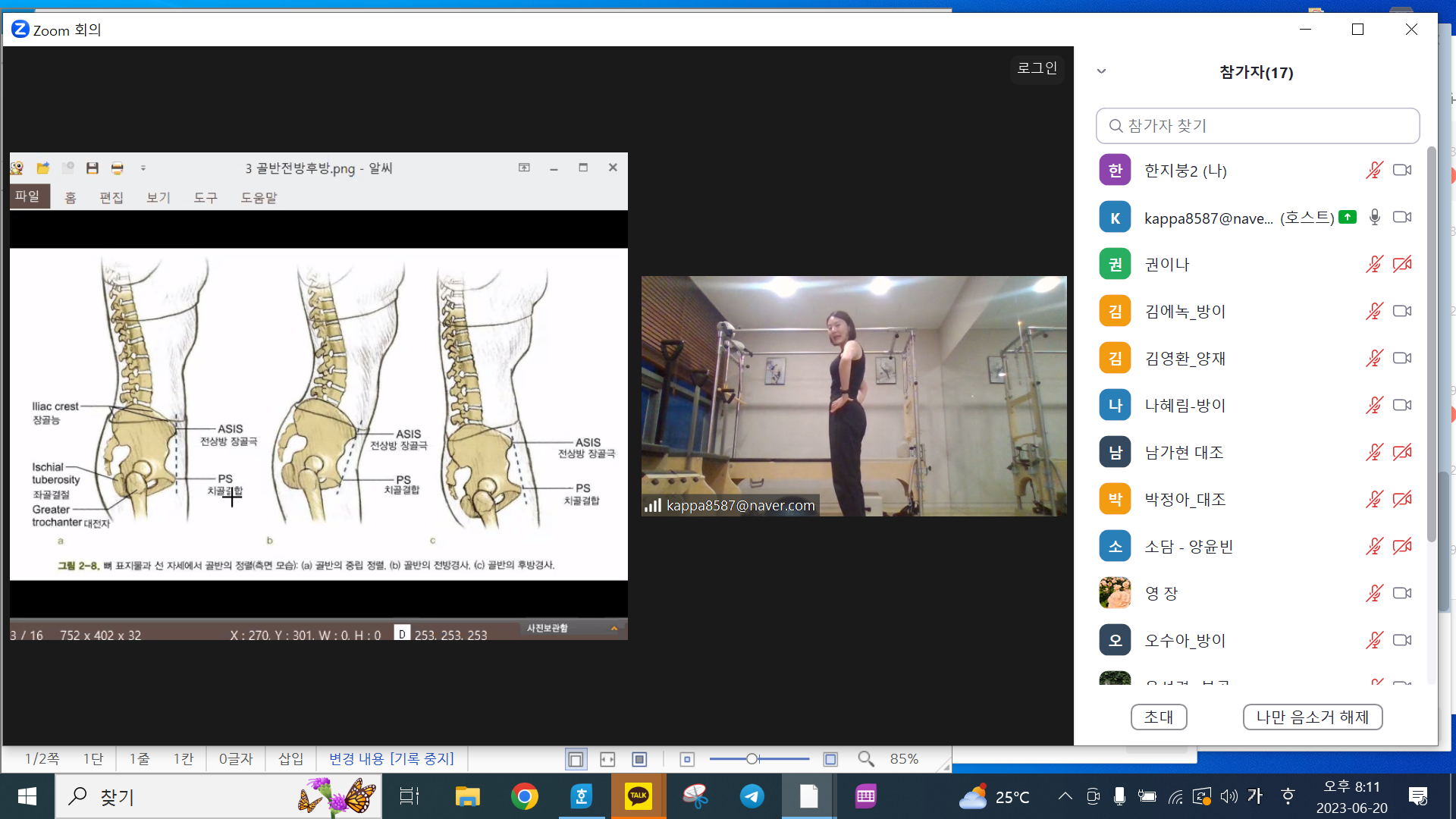Toggle video icon for 권이나
1456x819 pixels.
pos(1402,264)
